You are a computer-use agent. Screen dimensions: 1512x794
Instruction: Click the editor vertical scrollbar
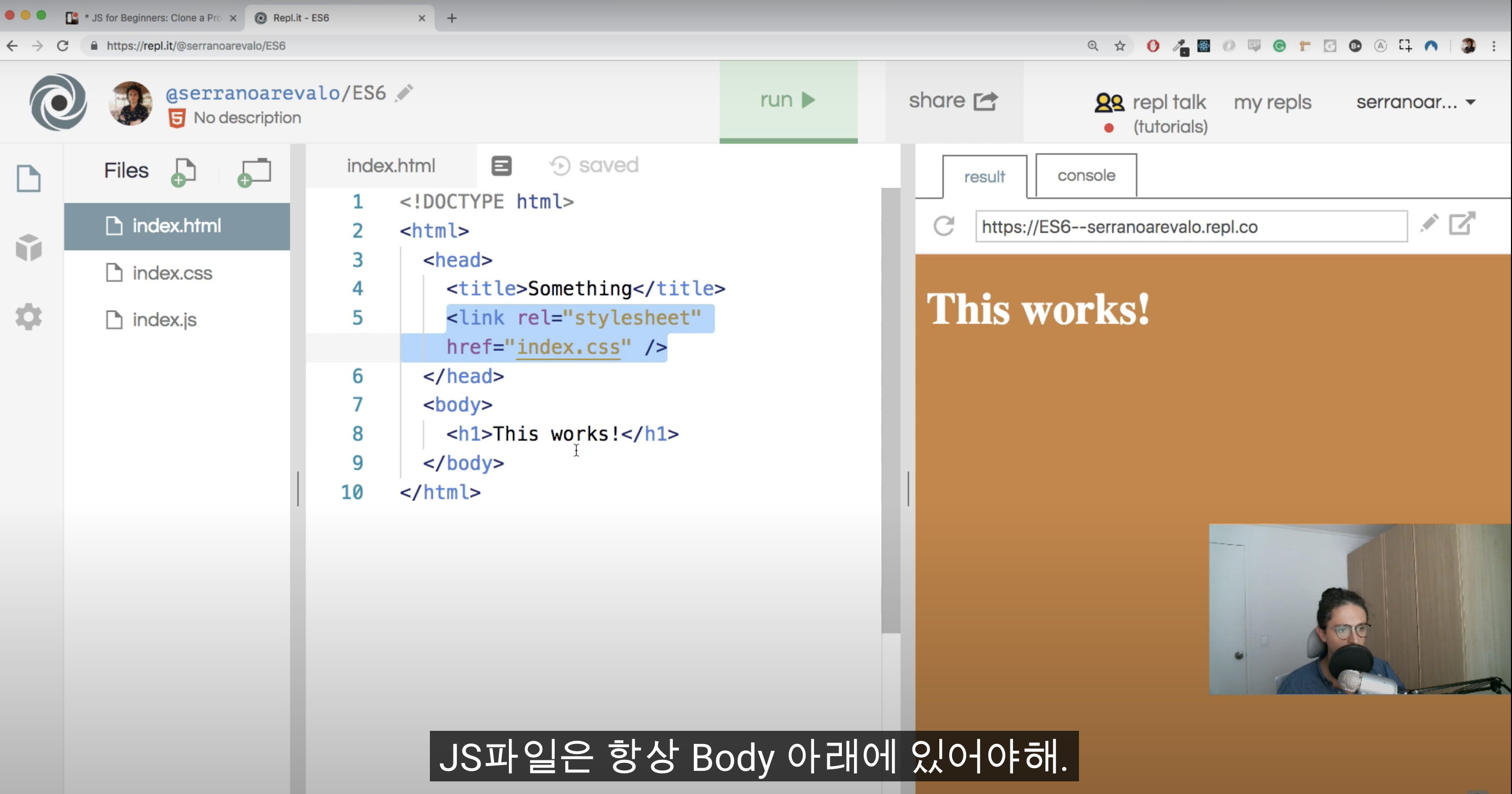890,411
